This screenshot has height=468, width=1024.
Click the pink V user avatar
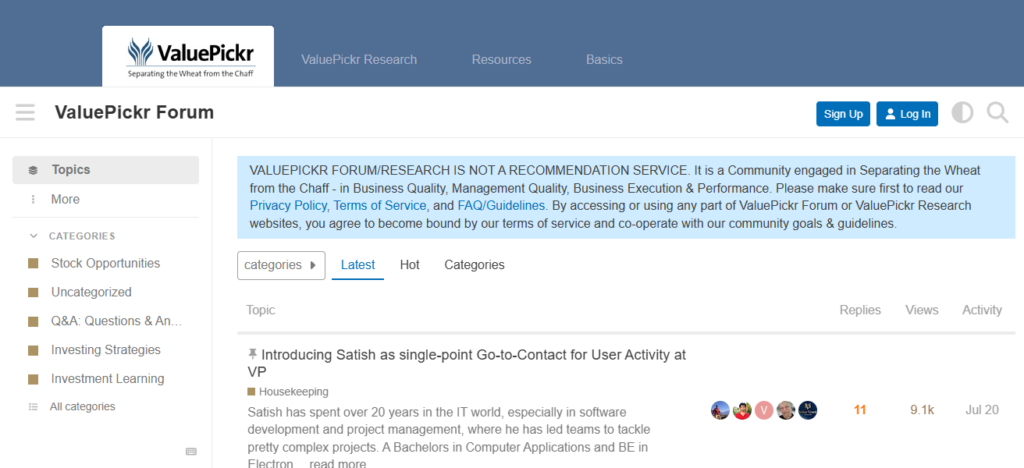pos(764,410)
